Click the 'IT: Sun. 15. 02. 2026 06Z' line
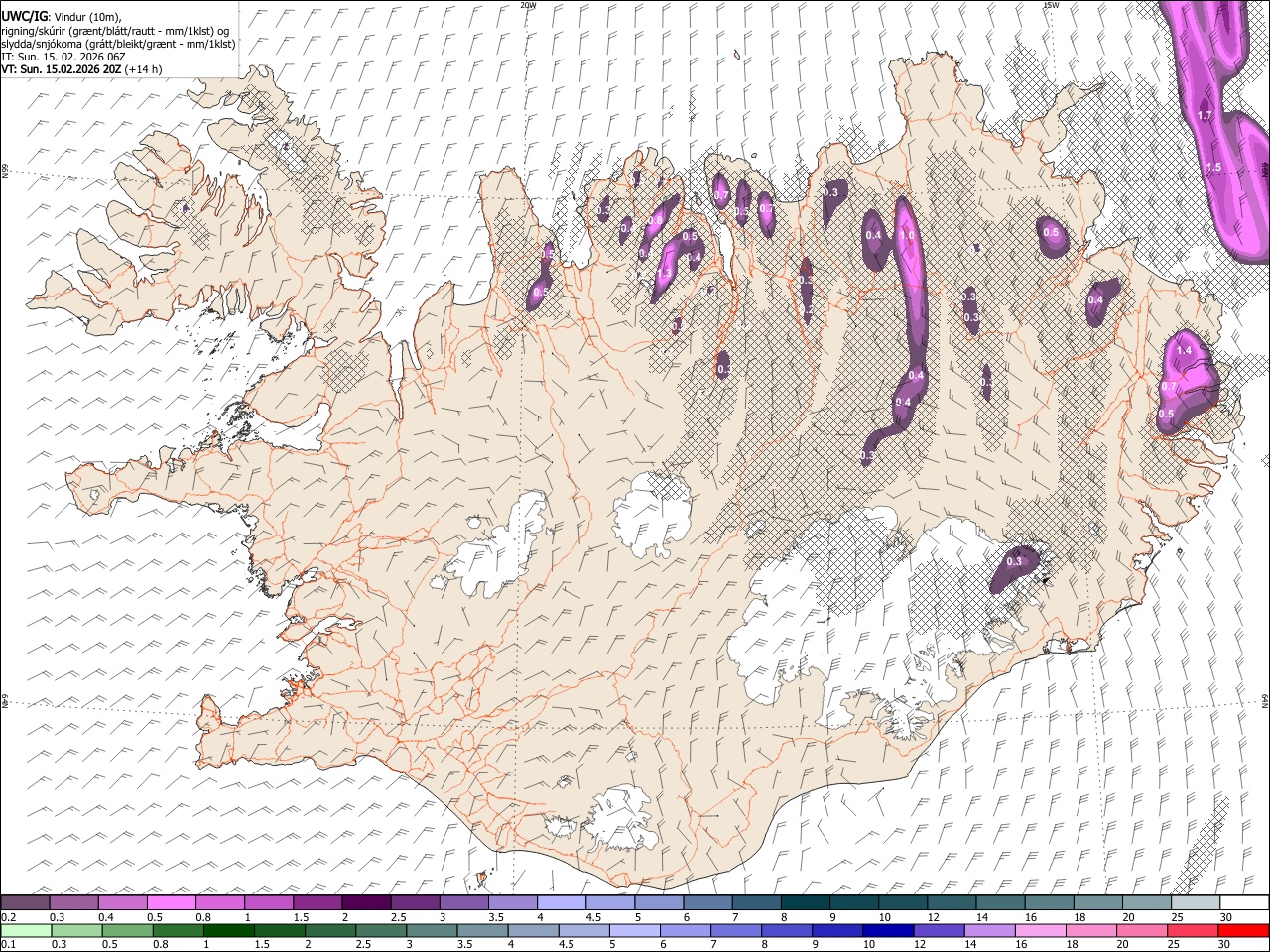1270x952 pixels. tap(63, 57)
